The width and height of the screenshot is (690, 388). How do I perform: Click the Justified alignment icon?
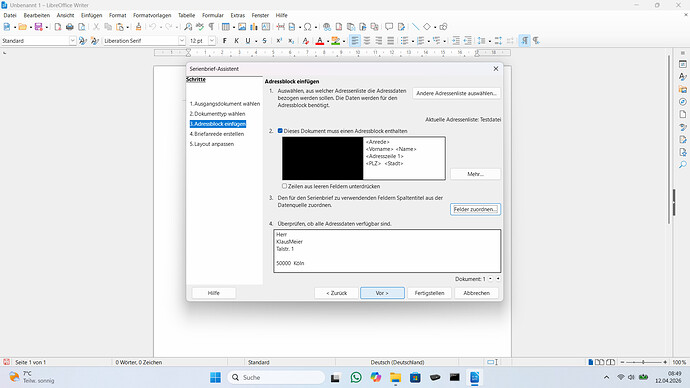pyautogui.click(x=390, y=40)
